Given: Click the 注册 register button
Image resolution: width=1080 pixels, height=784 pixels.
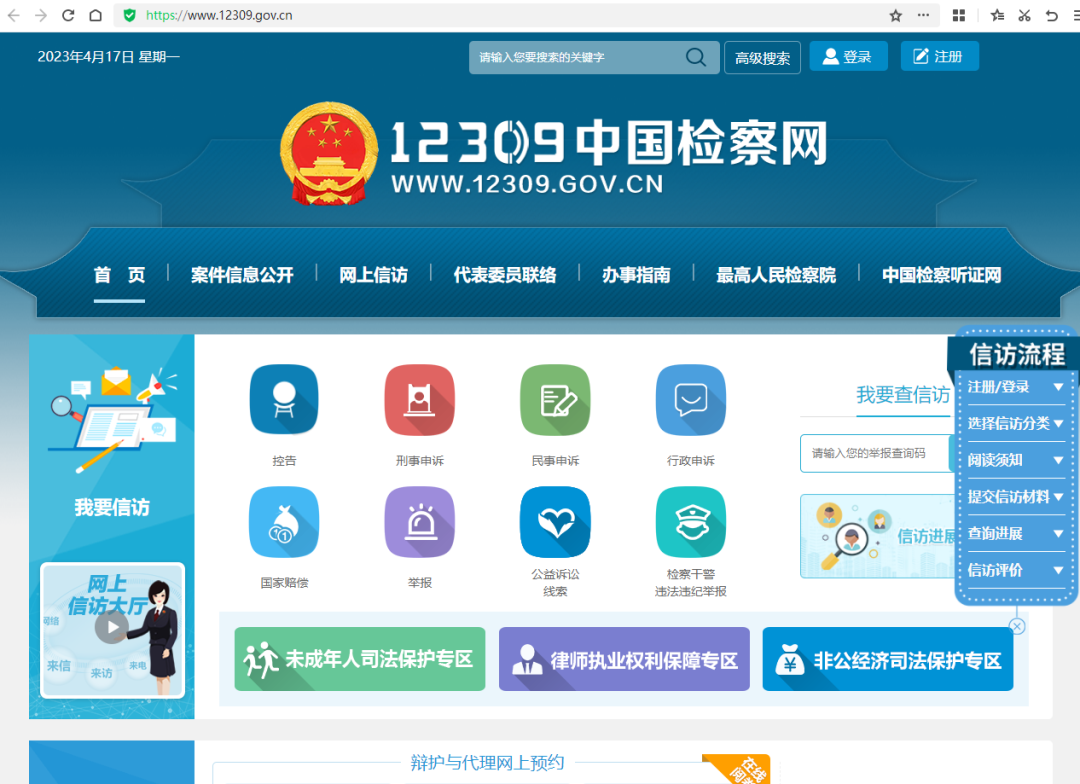Looking at the screenshot, I should click(939, 56).
